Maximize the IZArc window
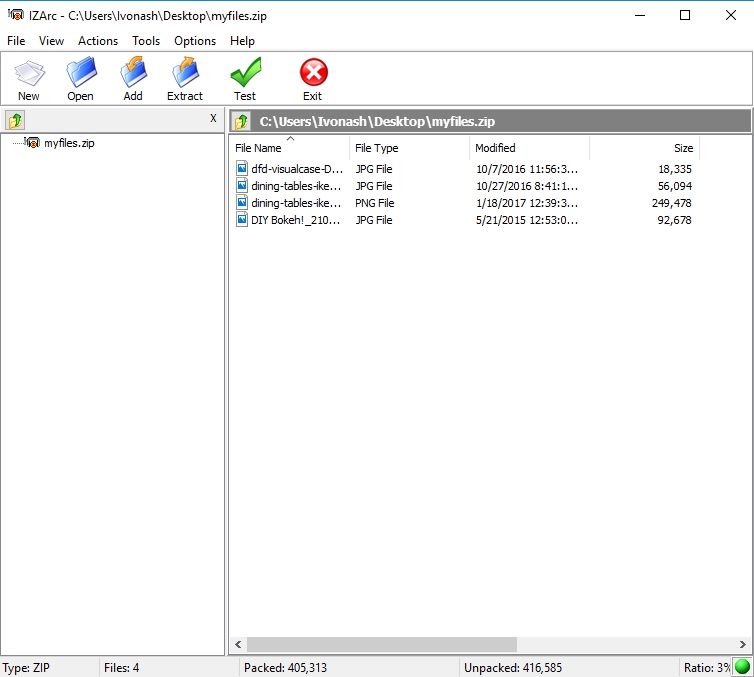The width and height of the screenshot is (754, 677). click(x=685, y=15)
